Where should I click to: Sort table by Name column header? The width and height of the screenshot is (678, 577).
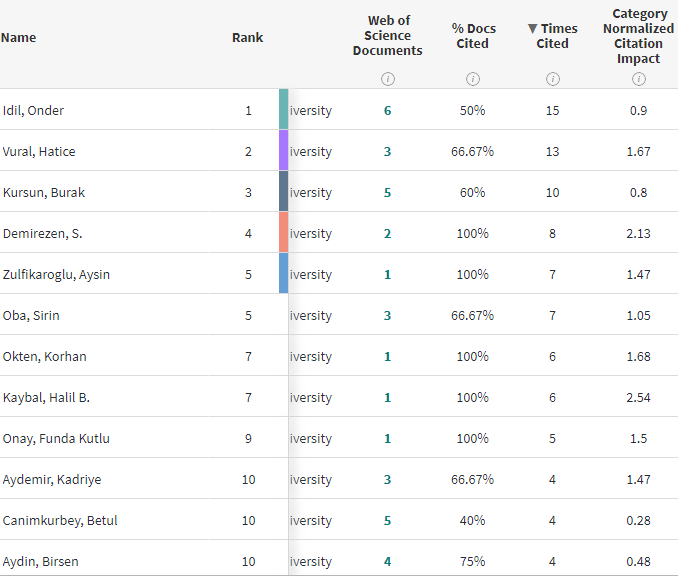[x=19, y=38]
